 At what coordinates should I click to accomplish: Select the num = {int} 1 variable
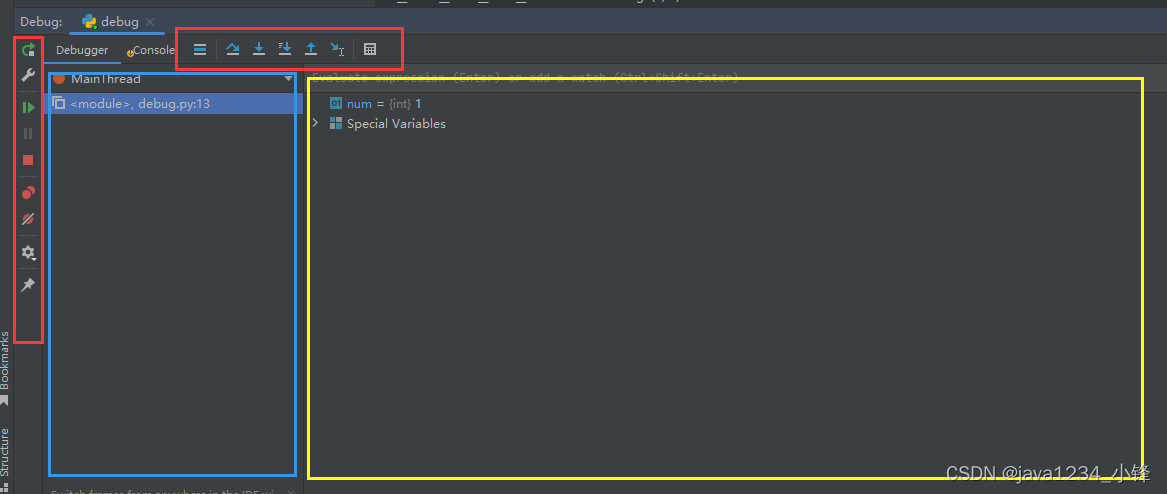point(375,103)
